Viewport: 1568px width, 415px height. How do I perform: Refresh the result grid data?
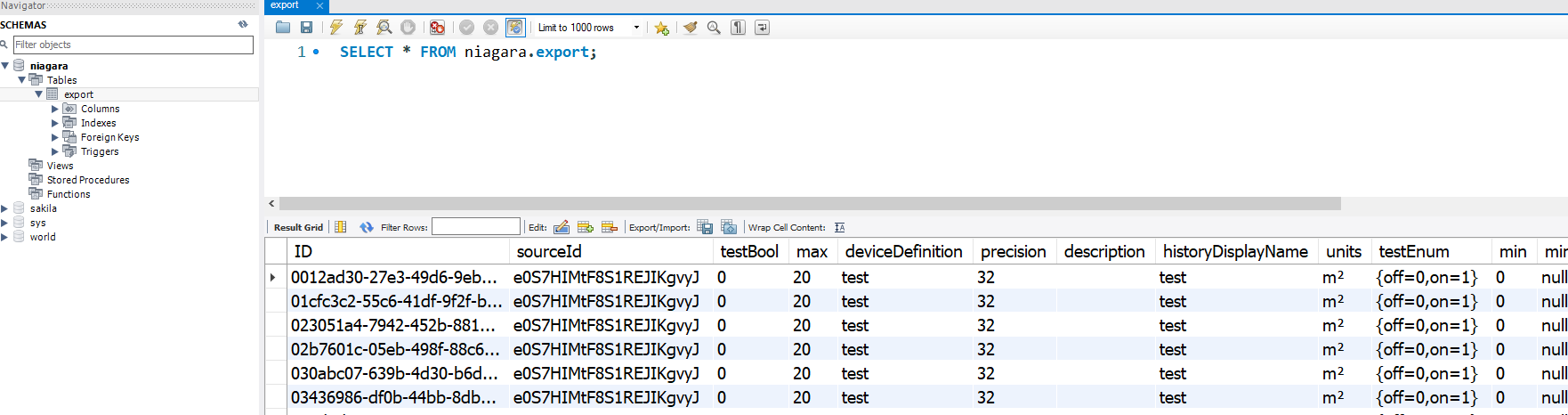pos(366,227)
